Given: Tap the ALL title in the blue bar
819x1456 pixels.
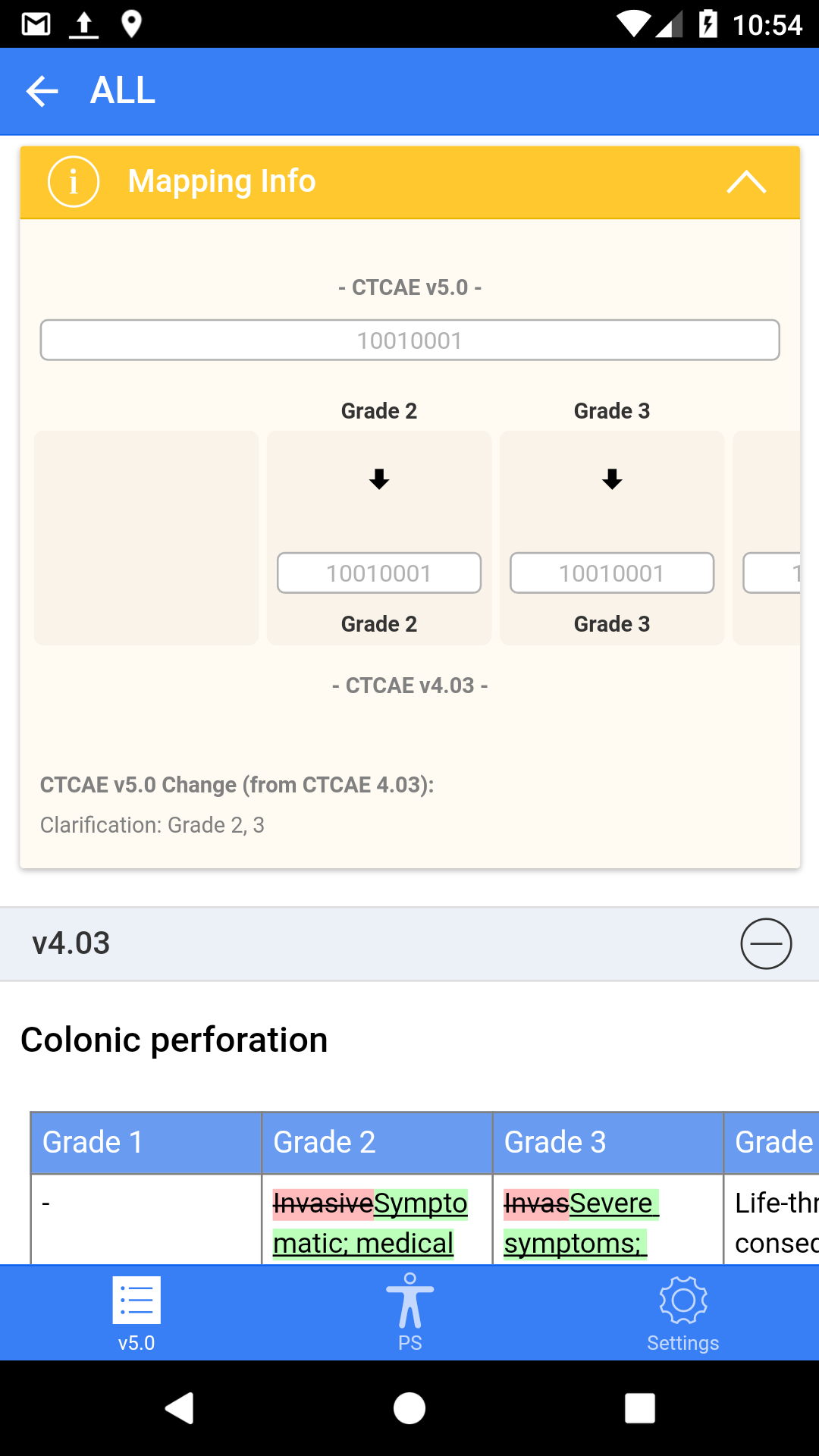Looking at the screenshot, I should (x=122, y=91).
